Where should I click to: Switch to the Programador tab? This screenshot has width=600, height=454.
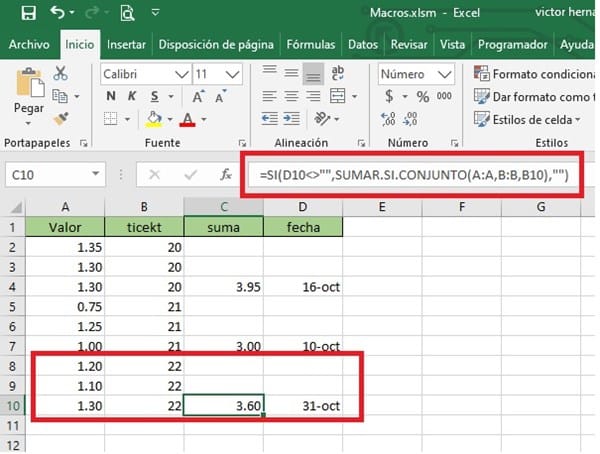[x=512, y=44]
